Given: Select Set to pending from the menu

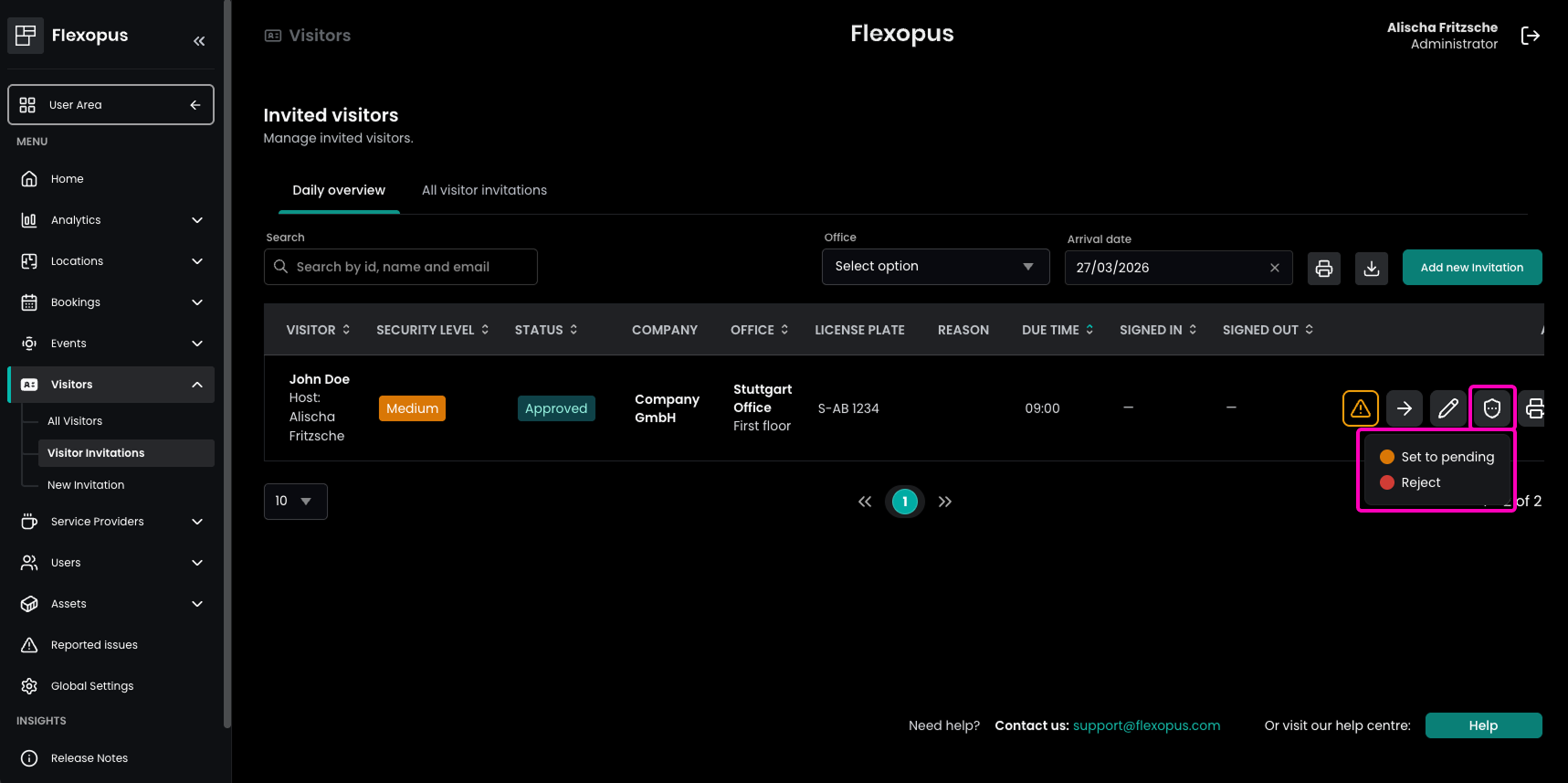Looking at the screenshot, I should point(1447,457).
